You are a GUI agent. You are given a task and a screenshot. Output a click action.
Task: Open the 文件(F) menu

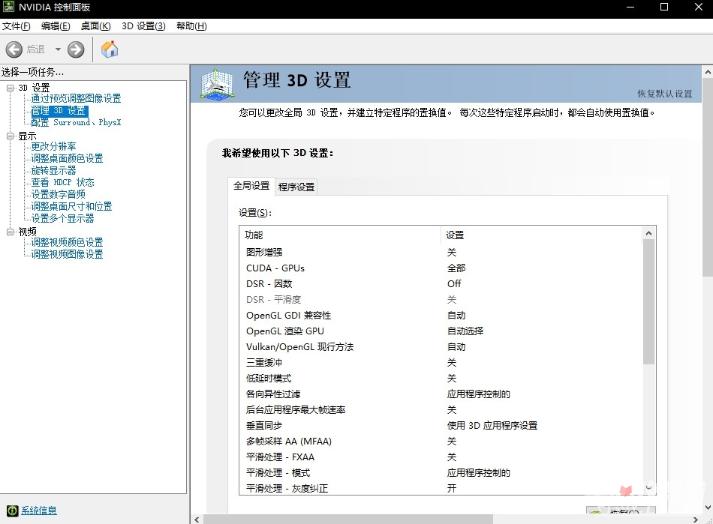click(16, 26)
